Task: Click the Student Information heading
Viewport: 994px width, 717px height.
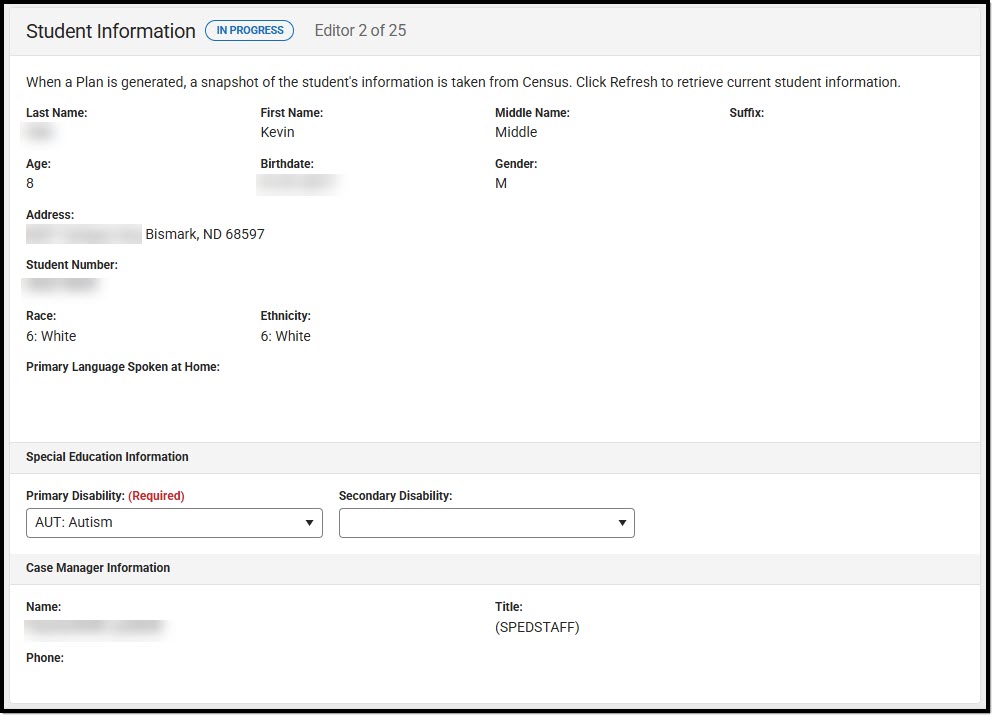Action: (110, 31)
